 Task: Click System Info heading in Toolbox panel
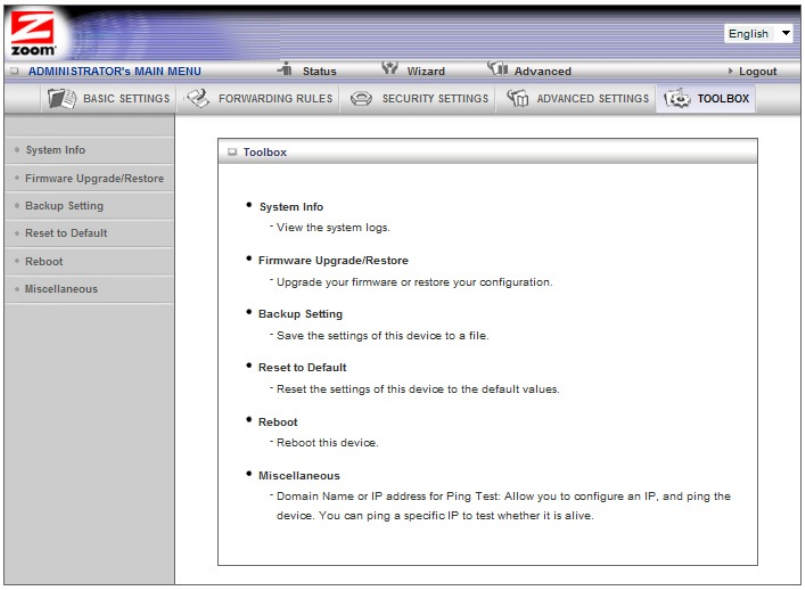[x=291, y=207]
